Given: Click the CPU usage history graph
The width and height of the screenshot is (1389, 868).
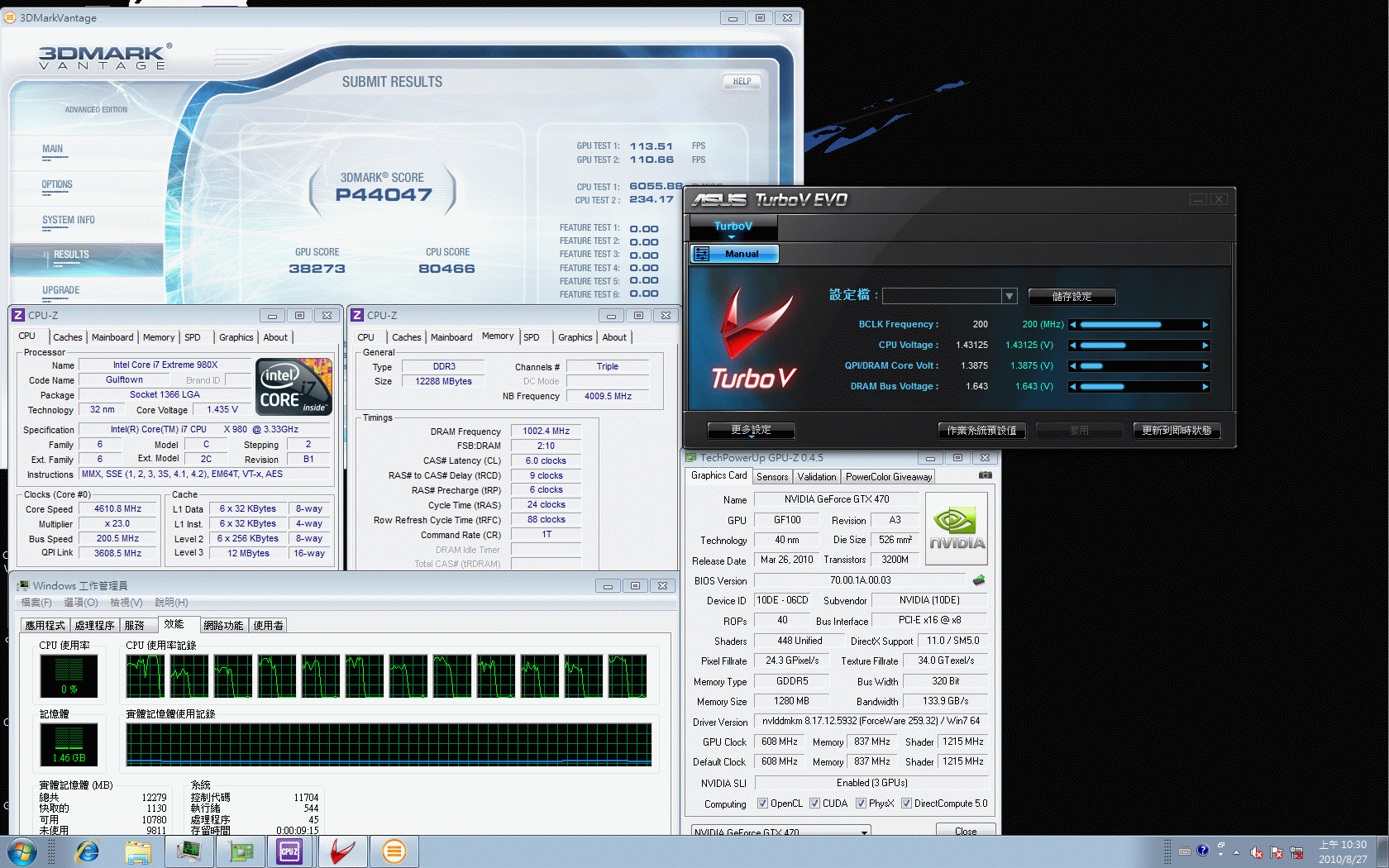Looking at the screenshot, I should click(386, 676).
